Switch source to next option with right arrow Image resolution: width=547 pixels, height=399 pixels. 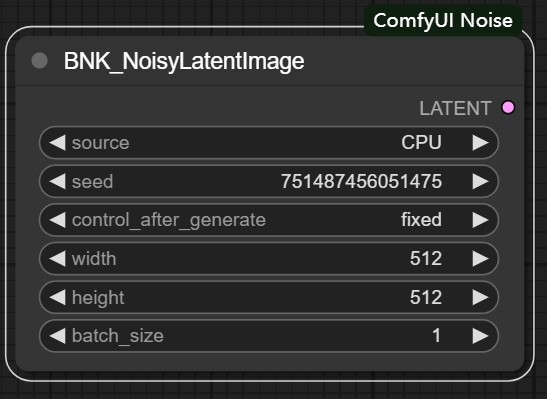click(x=480, y=143)
